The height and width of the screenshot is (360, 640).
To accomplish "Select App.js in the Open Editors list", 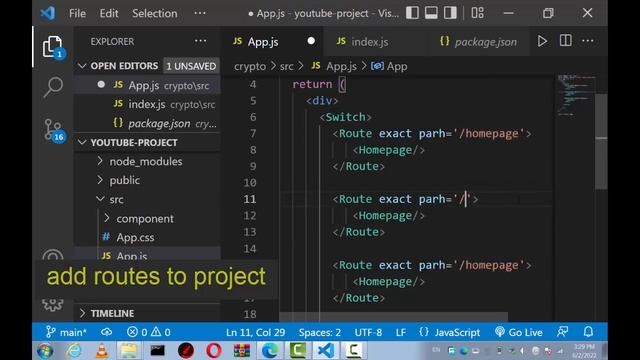I will [x=147, y=85].
